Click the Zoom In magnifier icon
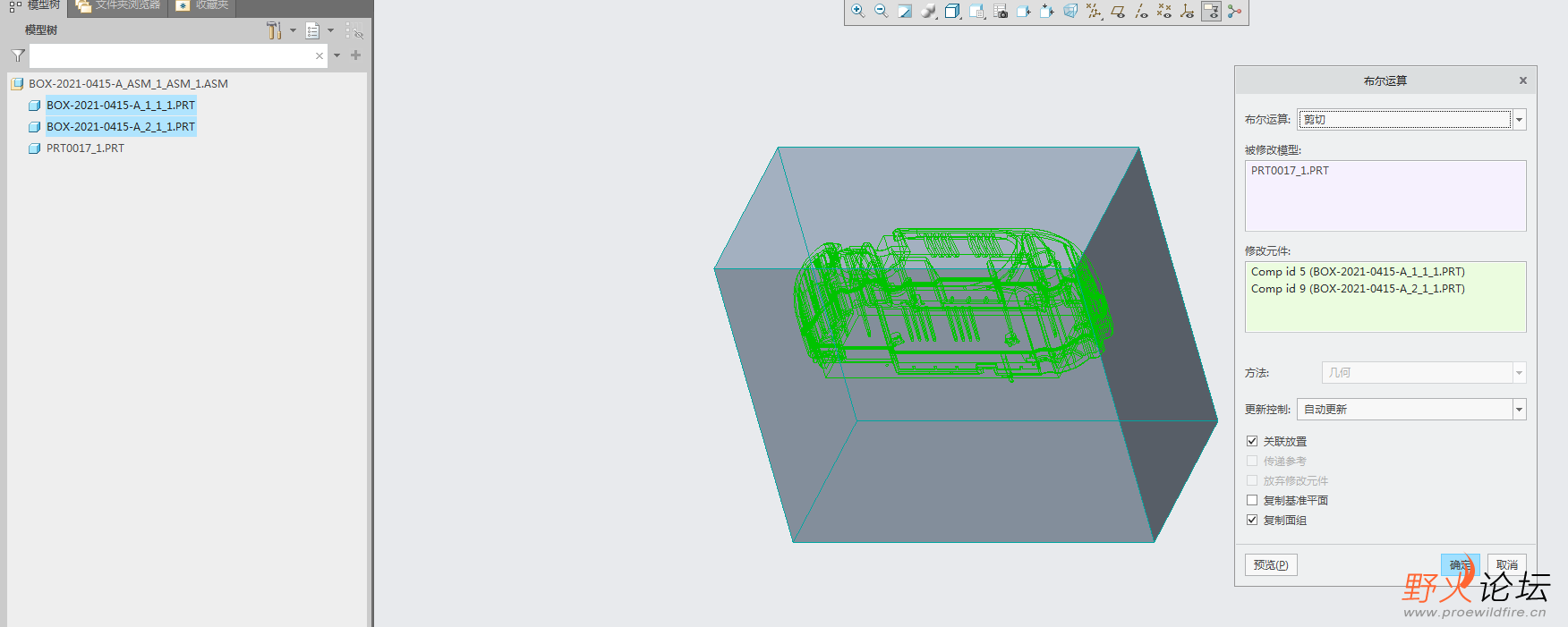 (x=857, y=11)
